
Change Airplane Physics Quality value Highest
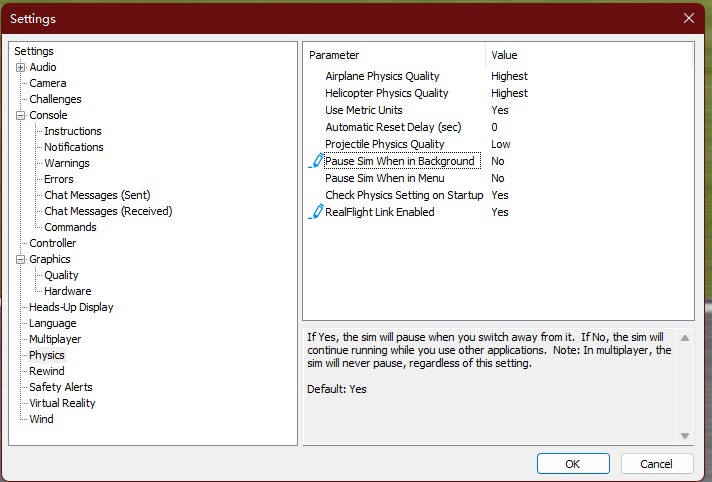[x=509, y=76]
